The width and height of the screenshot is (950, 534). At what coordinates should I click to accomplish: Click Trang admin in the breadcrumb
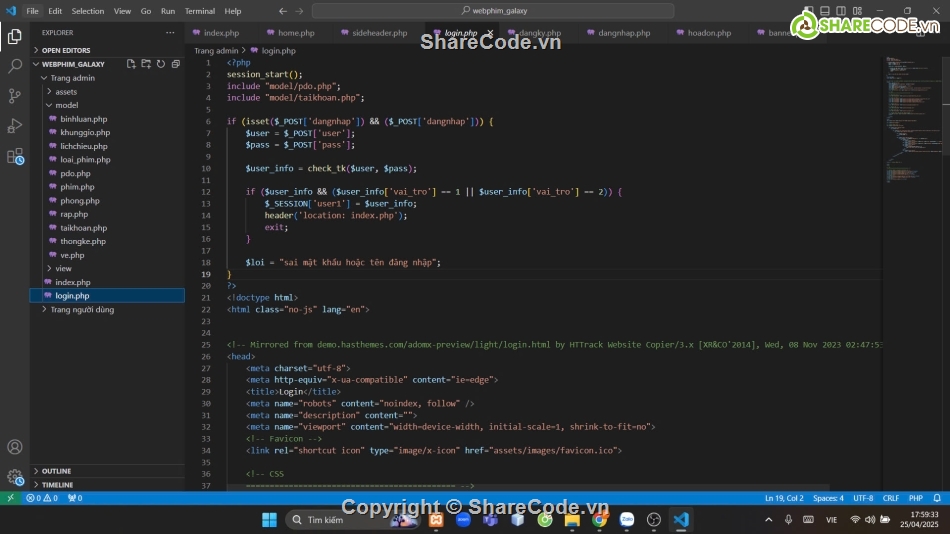pos(216,51)
